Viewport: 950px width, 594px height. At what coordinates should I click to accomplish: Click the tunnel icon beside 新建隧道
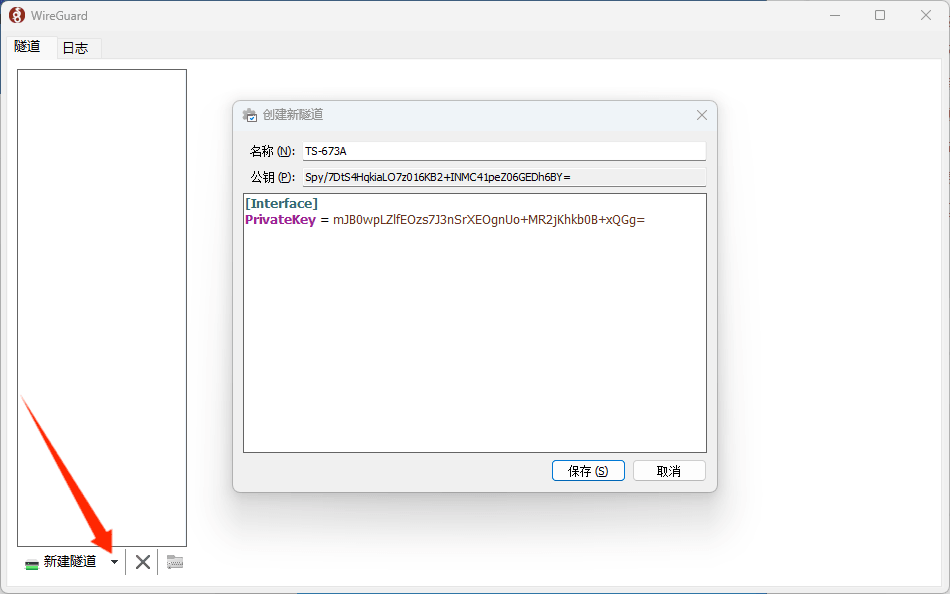[x=32, y=564]
